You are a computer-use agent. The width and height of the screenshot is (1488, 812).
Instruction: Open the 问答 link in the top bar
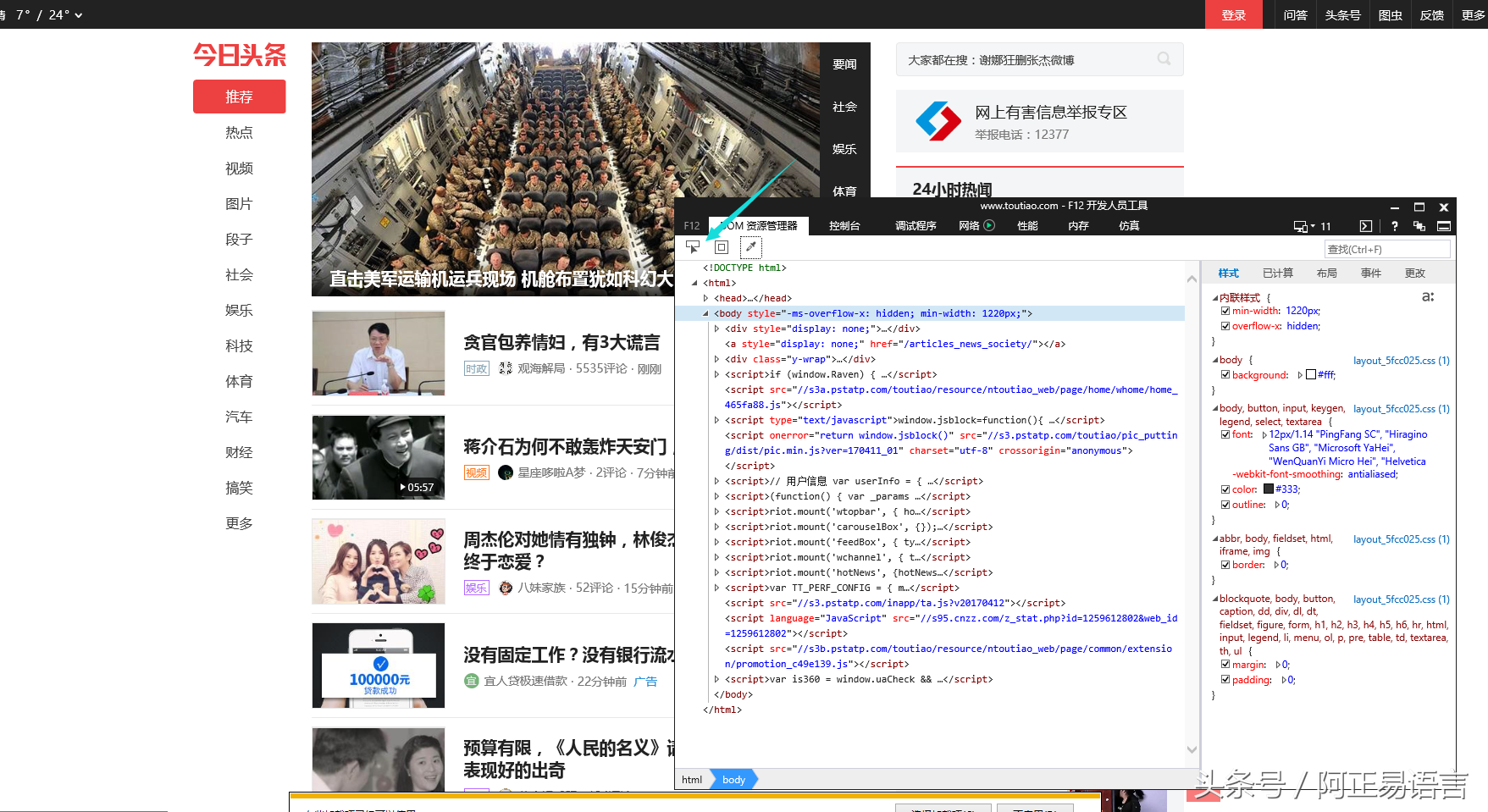[1295, 14]
